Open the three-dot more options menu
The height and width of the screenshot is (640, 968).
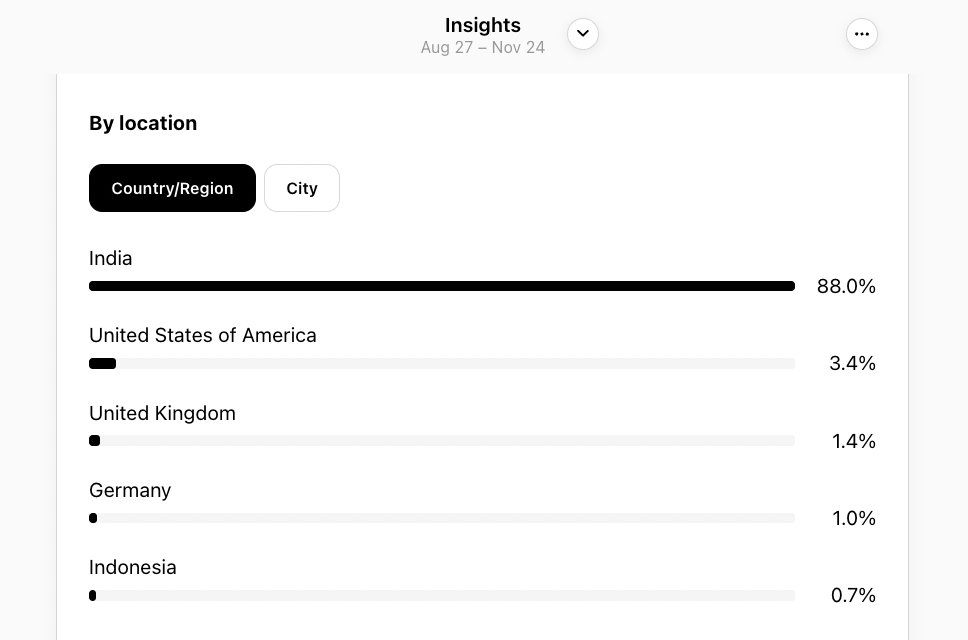point(862,34)
